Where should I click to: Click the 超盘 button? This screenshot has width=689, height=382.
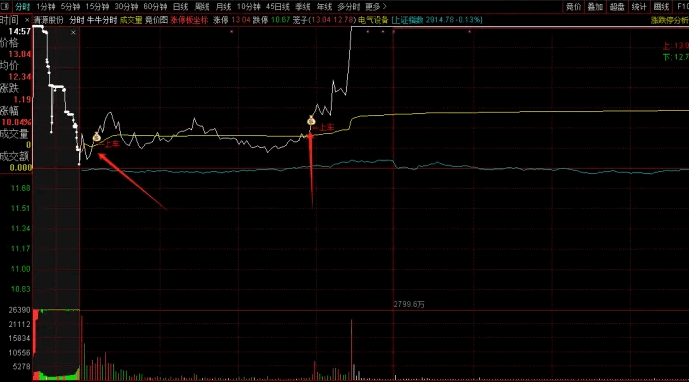pyautogui.click(x=617, y=7)
